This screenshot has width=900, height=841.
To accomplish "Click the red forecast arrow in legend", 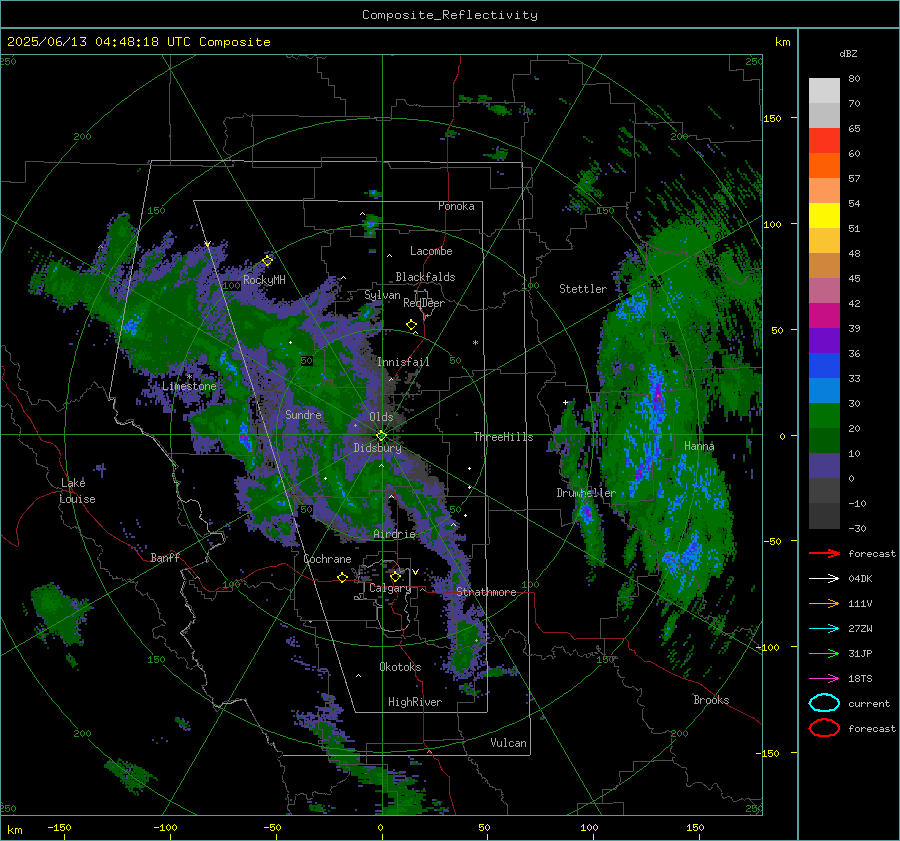I will pos(824,553).
